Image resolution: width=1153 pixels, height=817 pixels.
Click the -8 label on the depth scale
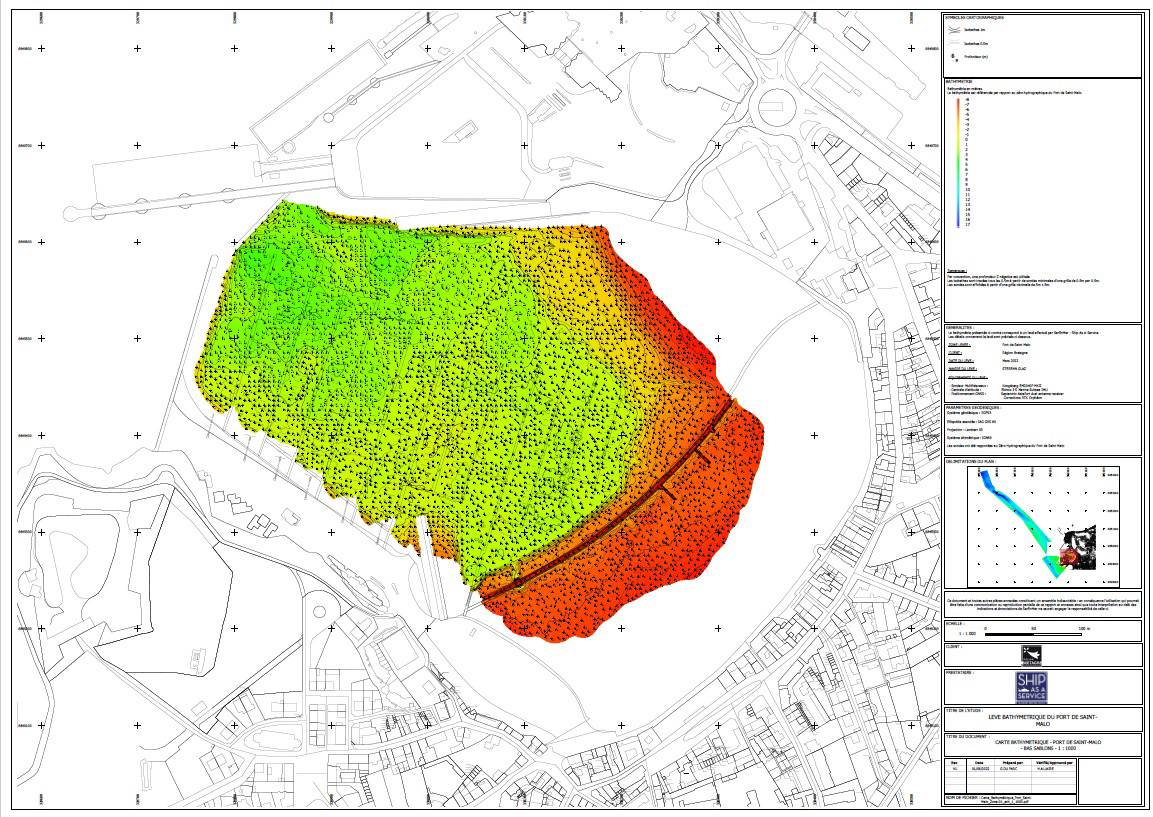[966, 101]
